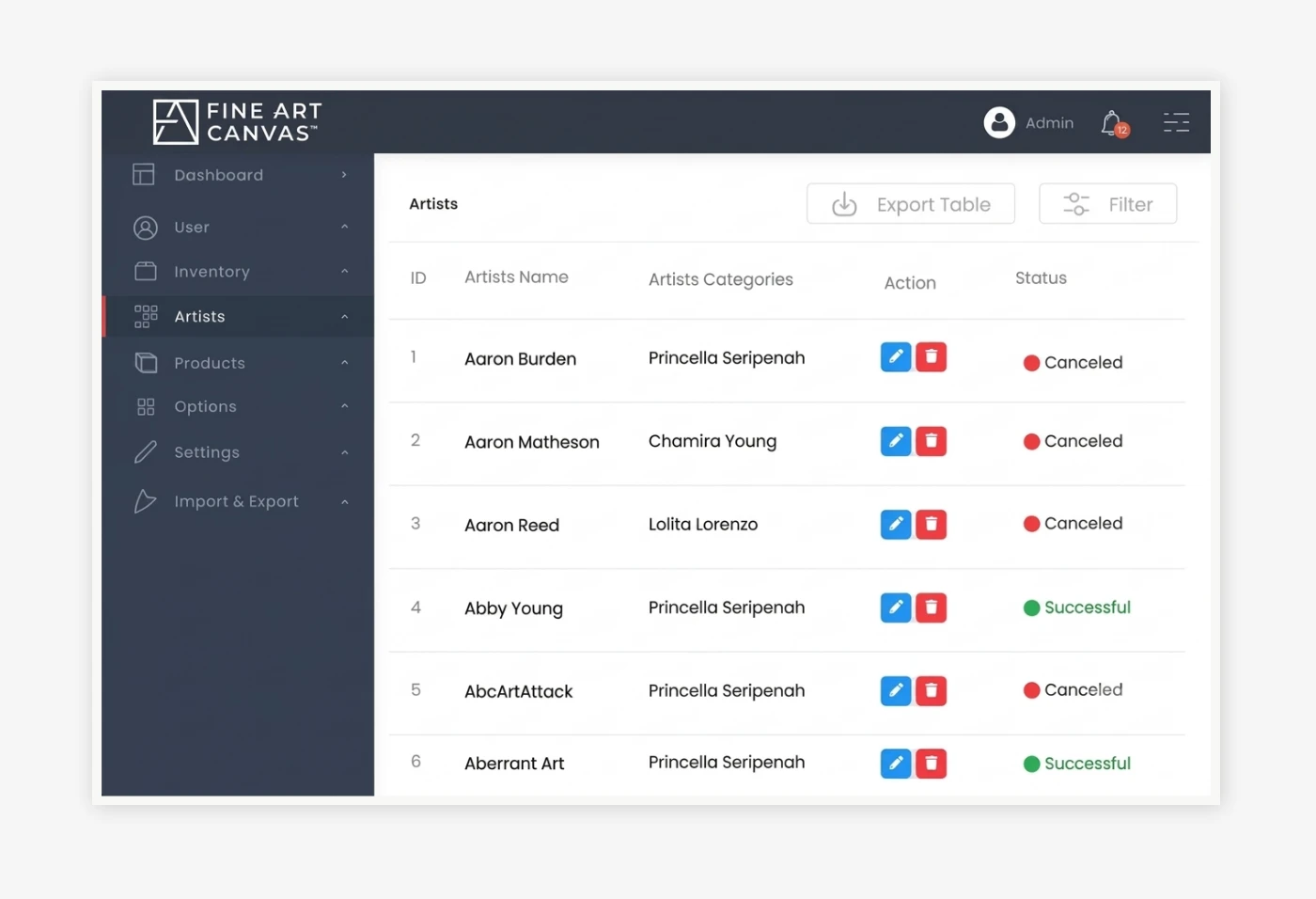Open Products in the sidebar
The height and width of the screenshot is (899, 1316).
(210, 363)
